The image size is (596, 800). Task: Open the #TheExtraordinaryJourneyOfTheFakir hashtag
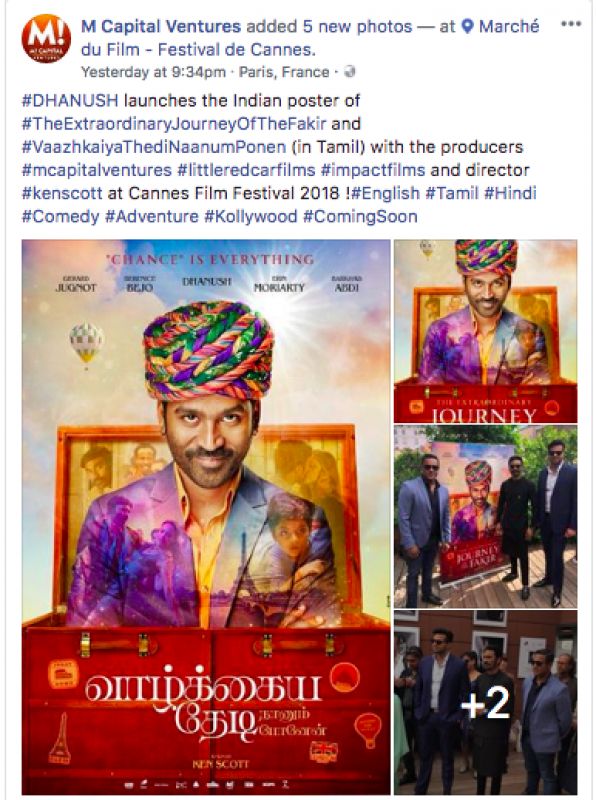[173, 124]
